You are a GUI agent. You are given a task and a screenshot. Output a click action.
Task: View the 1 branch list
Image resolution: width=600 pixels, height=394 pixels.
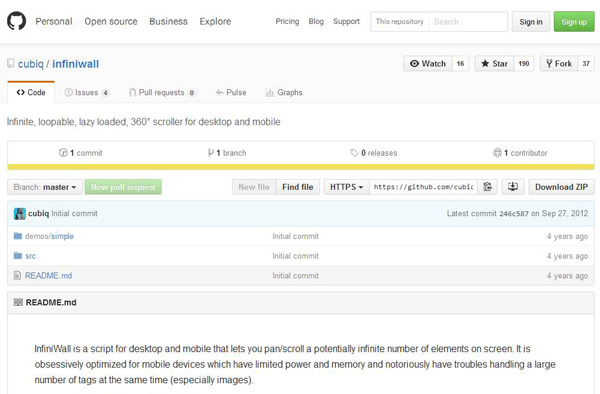click(x=227, y=153)
